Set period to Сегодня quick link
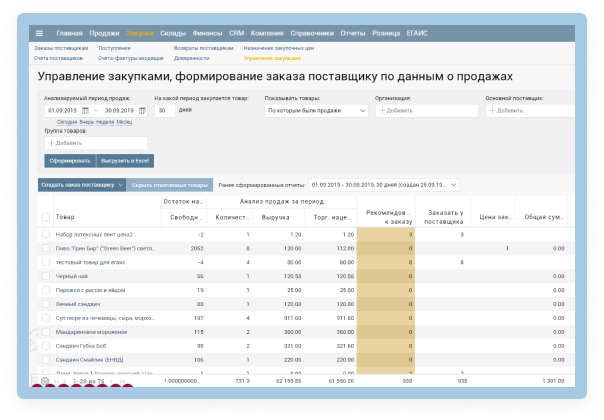The image size is (604, 420). [x=67, y=122]
